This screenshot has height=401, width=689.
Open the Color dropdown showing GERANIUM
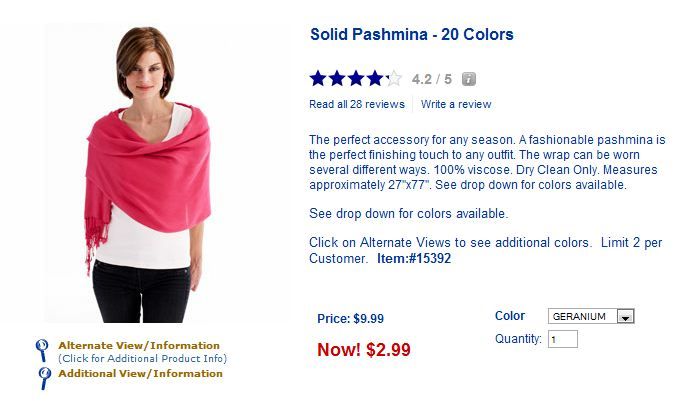(x=583, y=317)
